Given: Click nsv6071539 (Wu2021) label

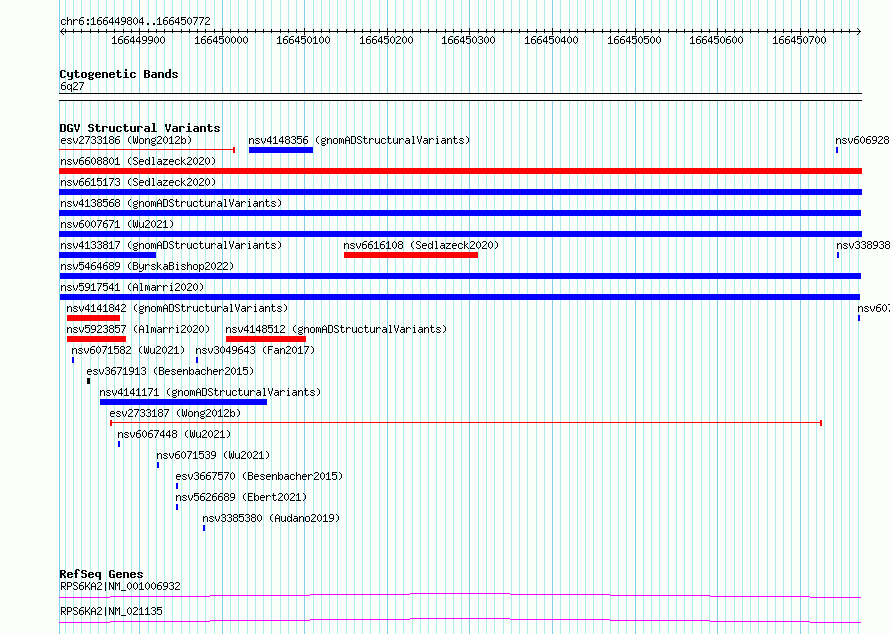Looking at the screenshot, I should [213, 455].
